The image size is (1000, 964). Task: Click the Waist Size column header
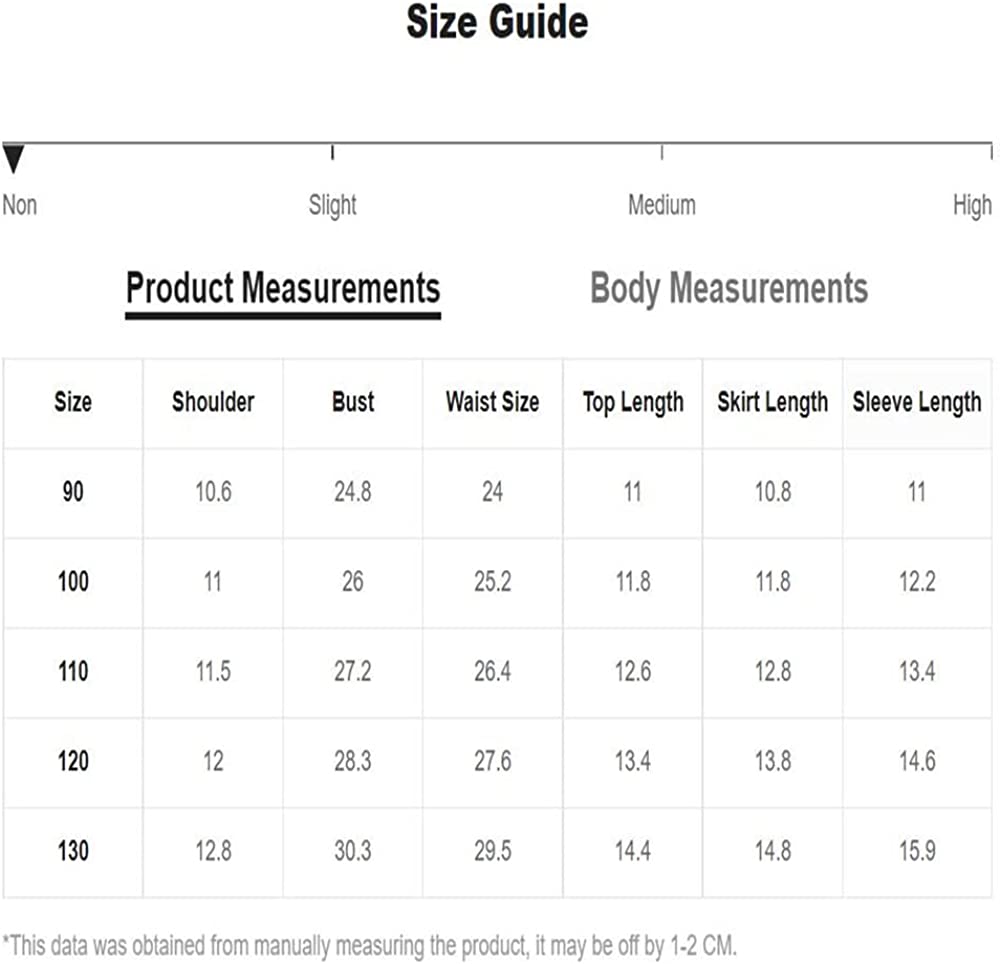pos(492,402)
